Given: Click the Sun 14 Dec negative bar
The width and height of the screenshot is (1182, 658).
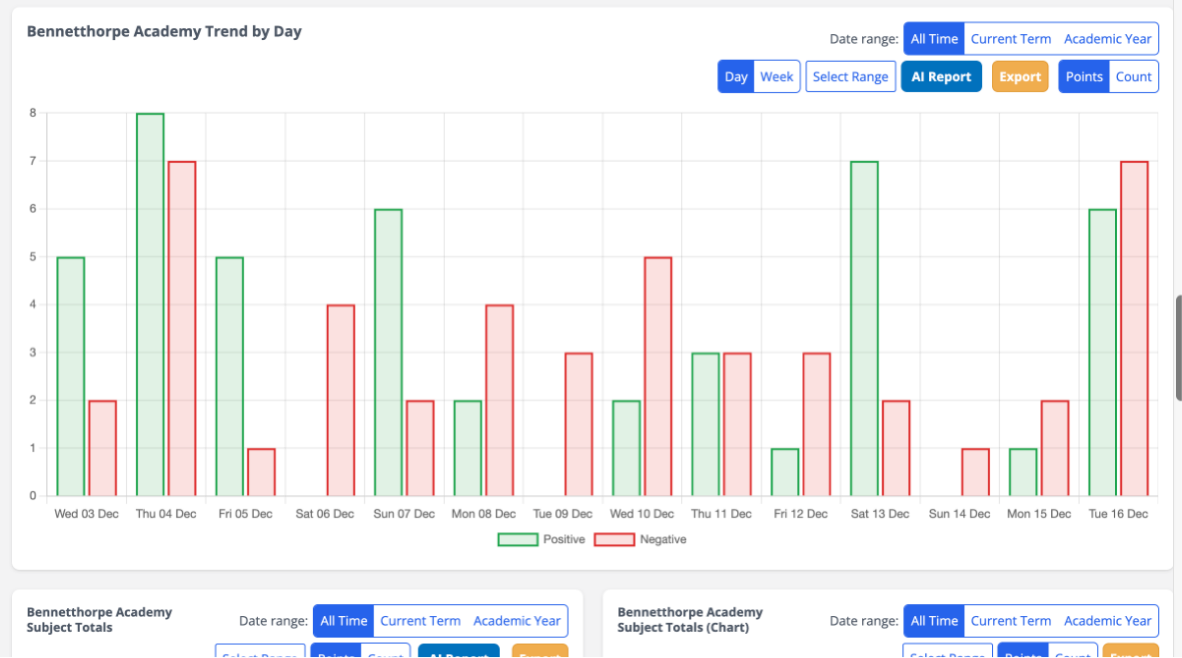Looking at the screenshot, I should coord(975,473).
